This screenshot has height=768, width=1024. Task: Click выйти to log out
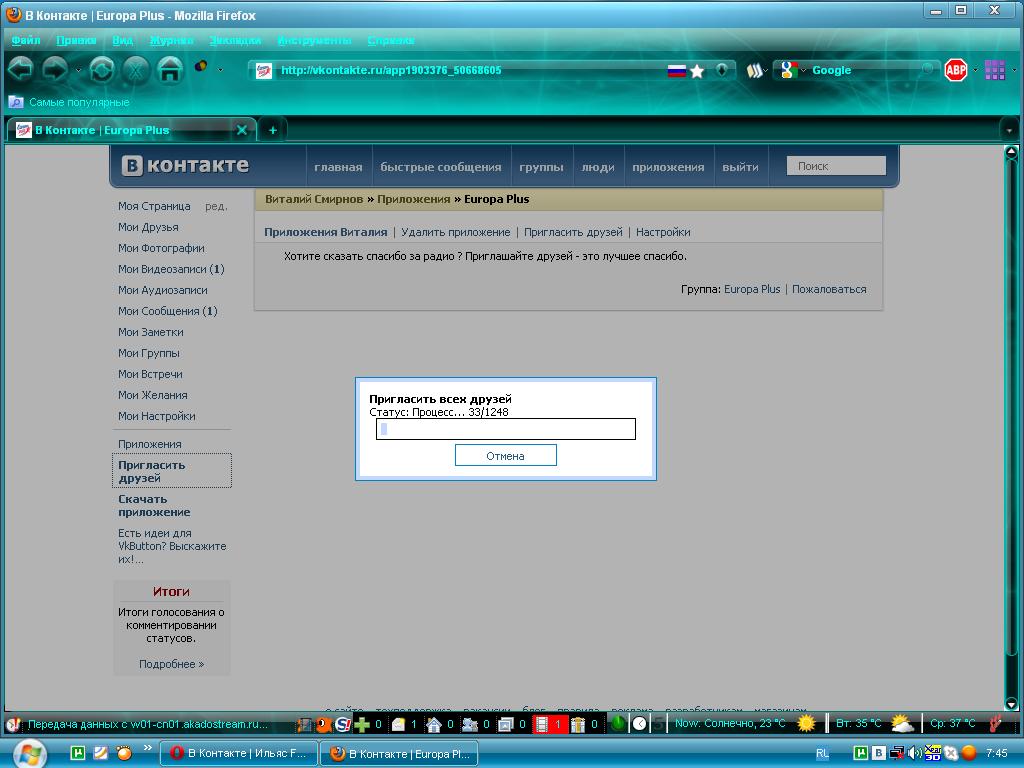tap(741, 167)
